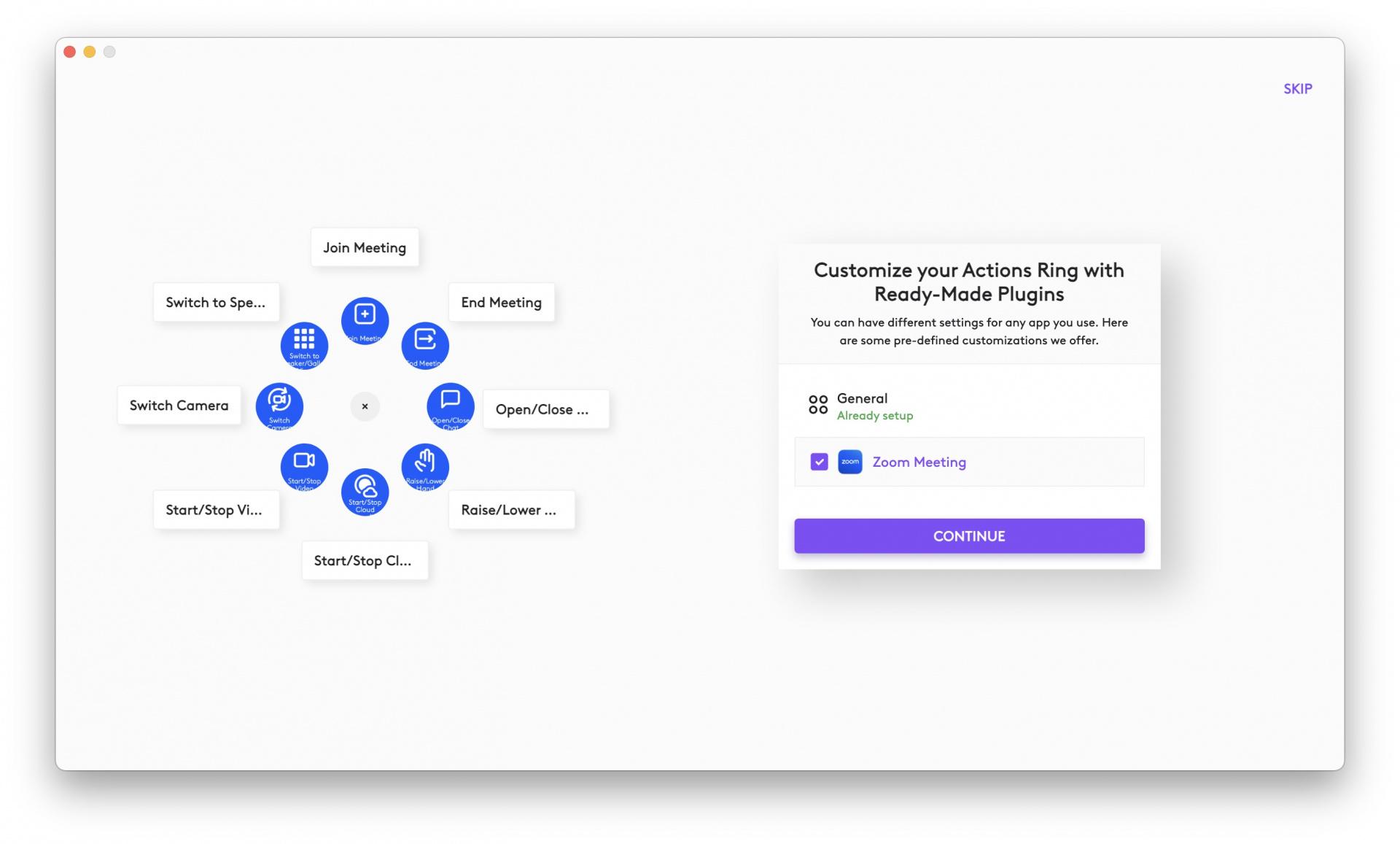Click the Join Meeting ring icon
The height and width of the screenshot is (844, 1400).
(x=365, y=321)
